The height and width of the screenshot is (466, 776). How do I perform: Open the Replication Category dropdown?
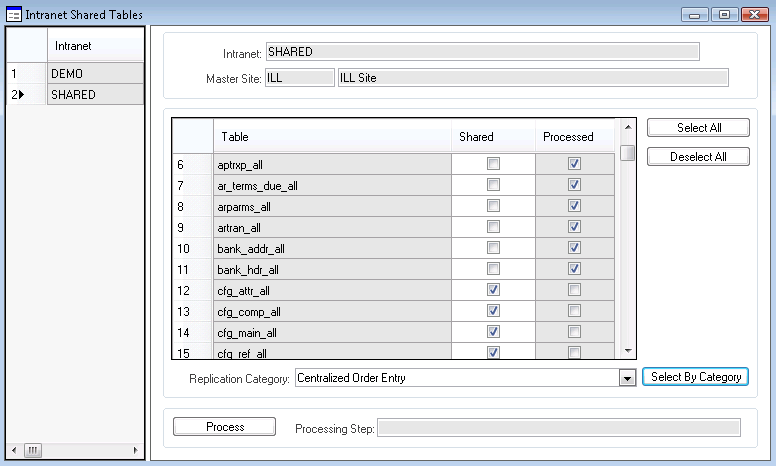coord(627,378)
